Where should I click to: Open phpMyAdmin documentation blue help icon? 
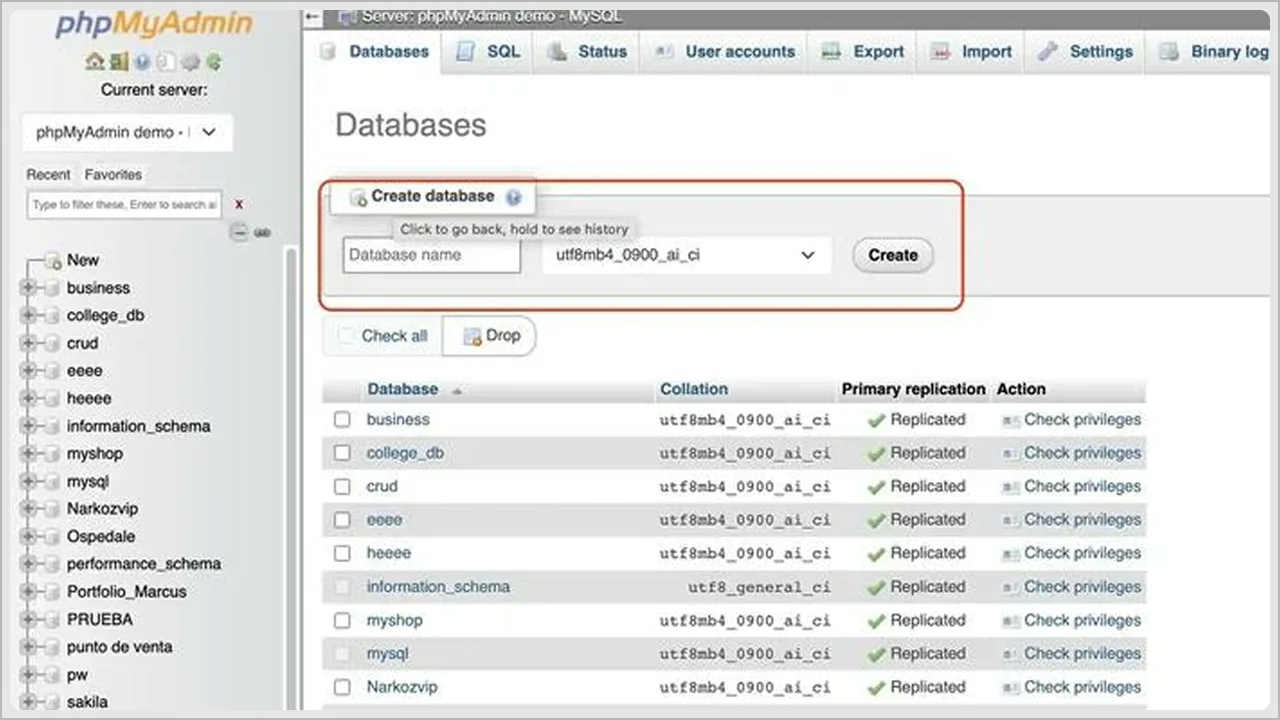point(142,61)
